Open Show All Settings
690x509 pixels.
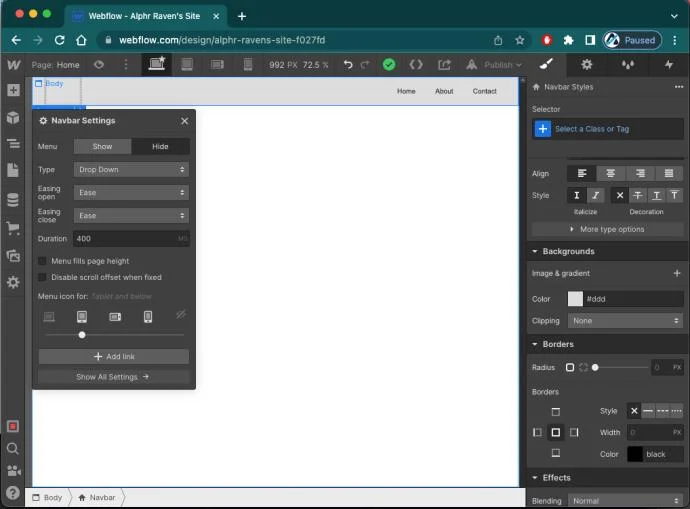(114, 377)
